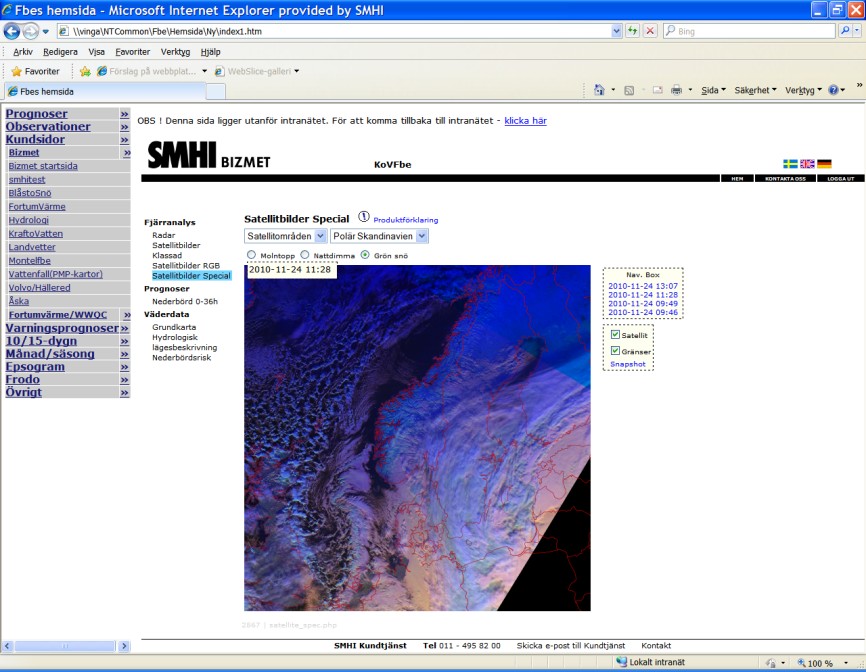Open the Bizmet startsida sidebar link
The width and height of the screenshot is (866, 672).
point(43,166)
